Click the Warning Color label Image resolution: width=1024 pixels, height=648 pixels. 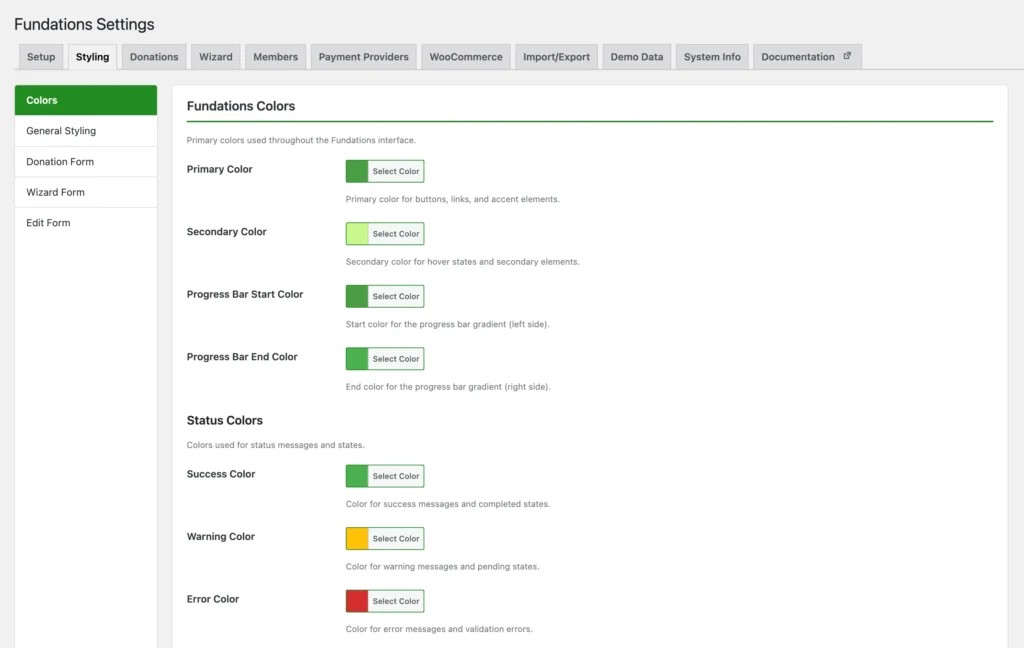click(x=221, y=536)
